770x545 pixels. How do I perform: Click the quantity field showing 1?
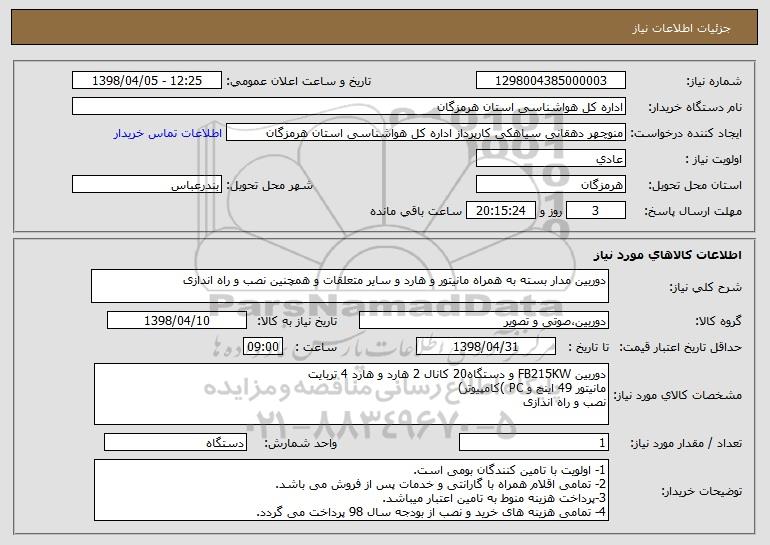tap(534, 442)
